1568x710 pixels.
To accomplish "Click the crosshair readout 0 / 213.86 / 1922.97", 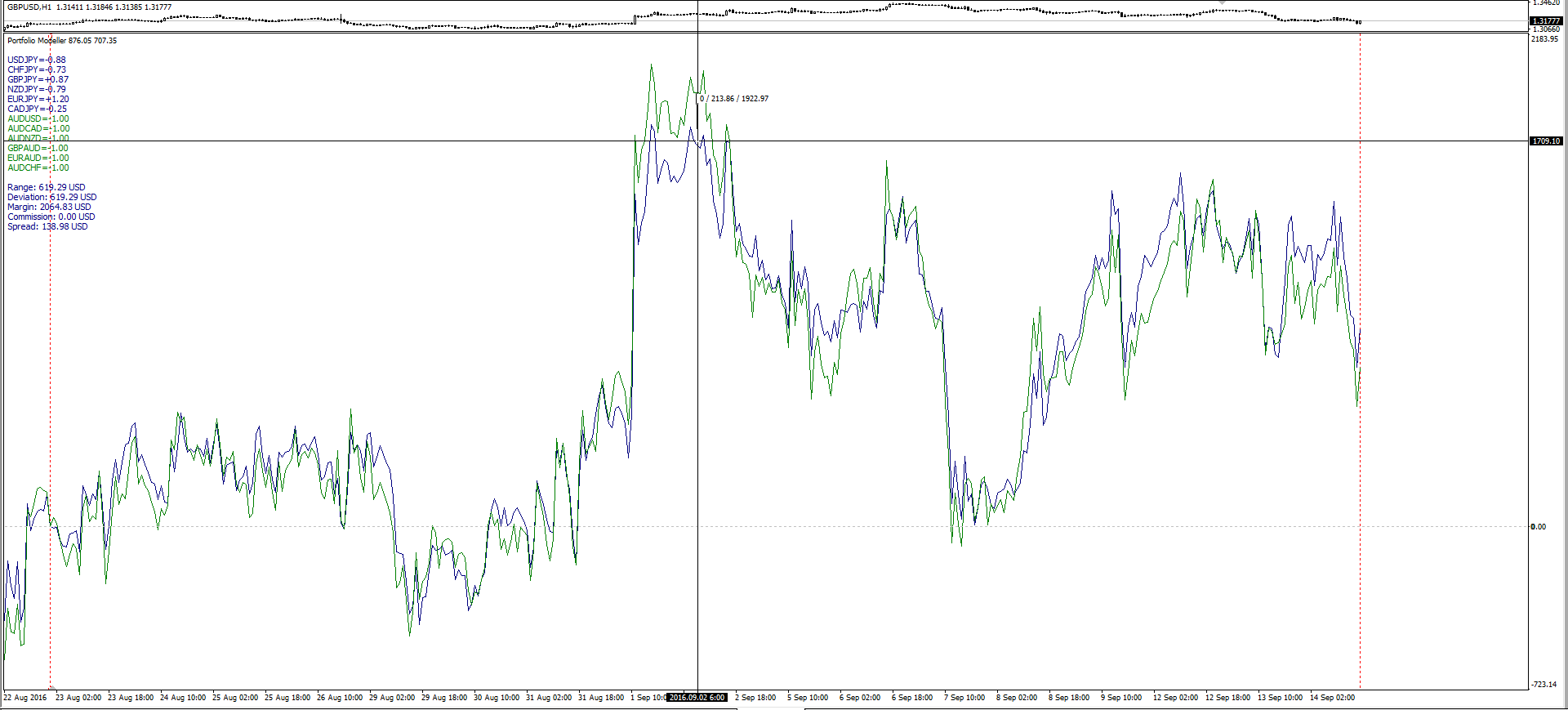I will pyautogui.click(x=734, y=98).
